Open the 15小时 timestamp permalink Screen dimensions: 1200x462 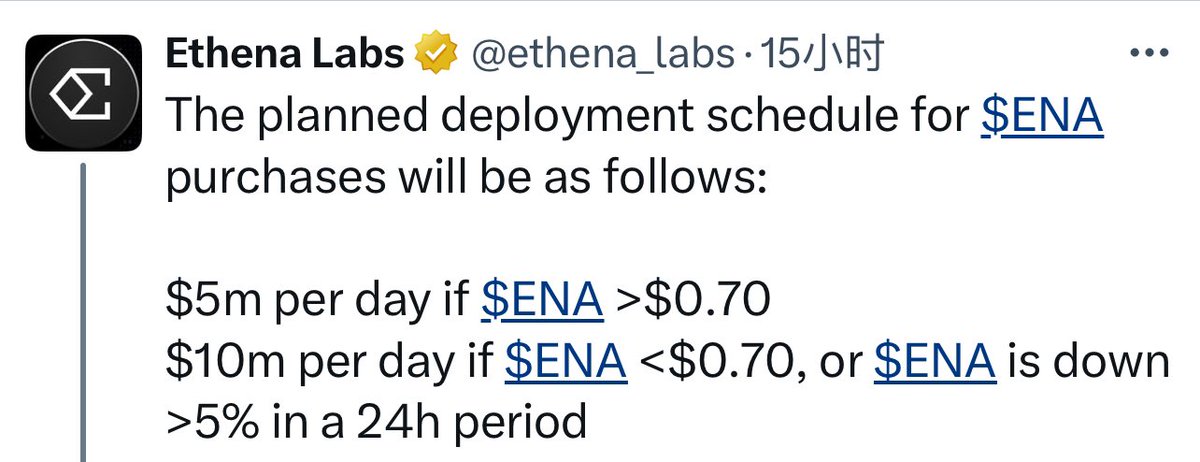coord(818,56)
